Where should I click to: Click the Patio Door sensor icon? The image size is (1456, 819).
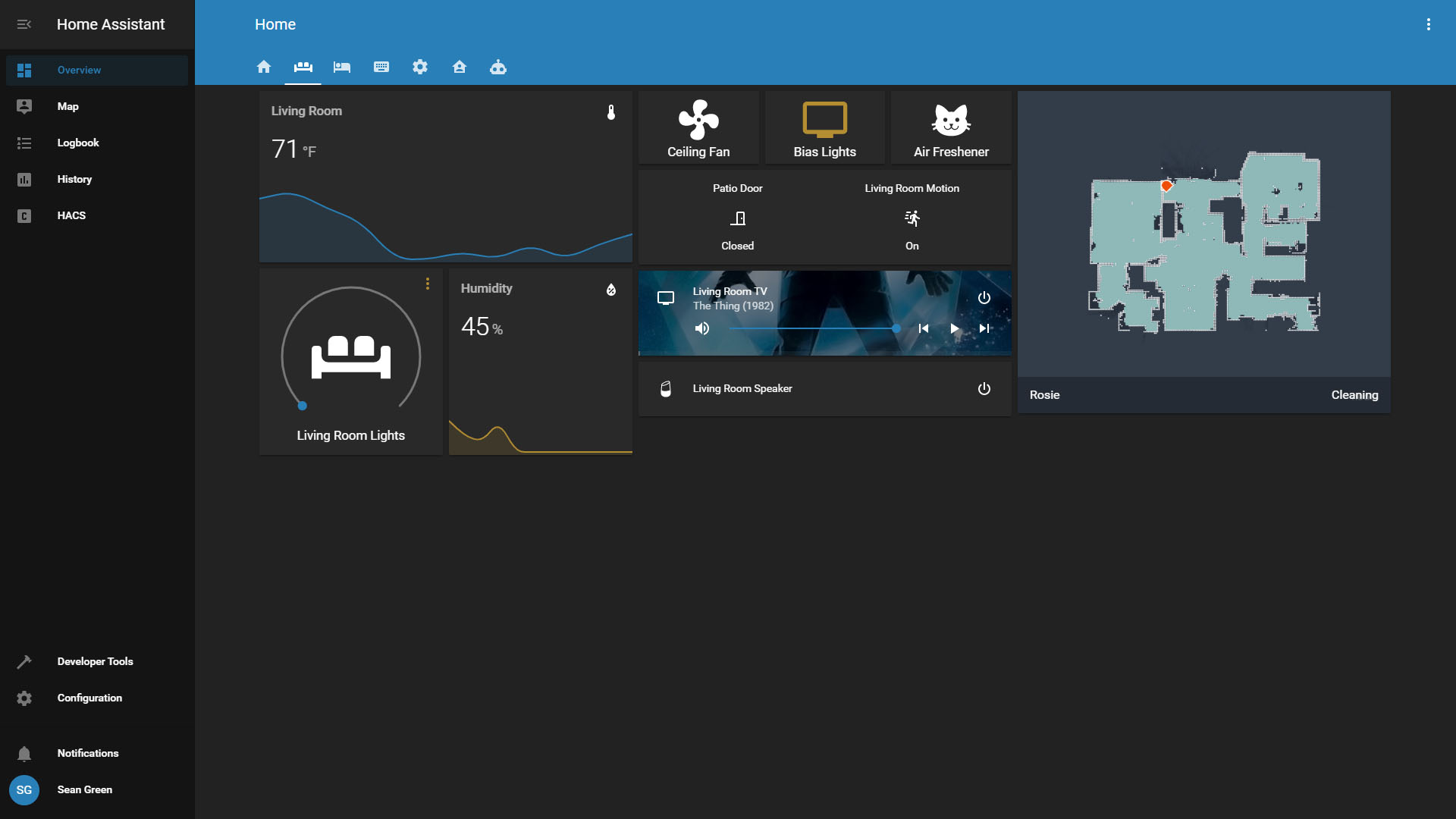[738, 218]
